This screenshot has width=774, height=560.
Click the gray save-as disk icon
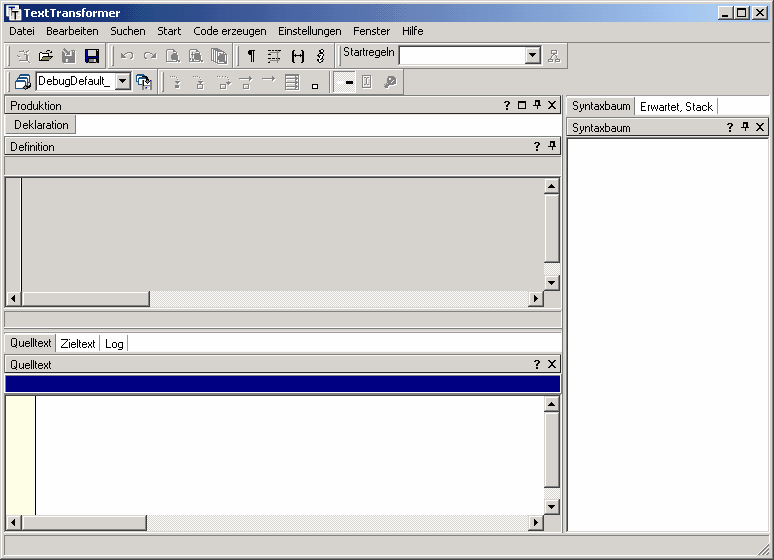pos(69,56)
